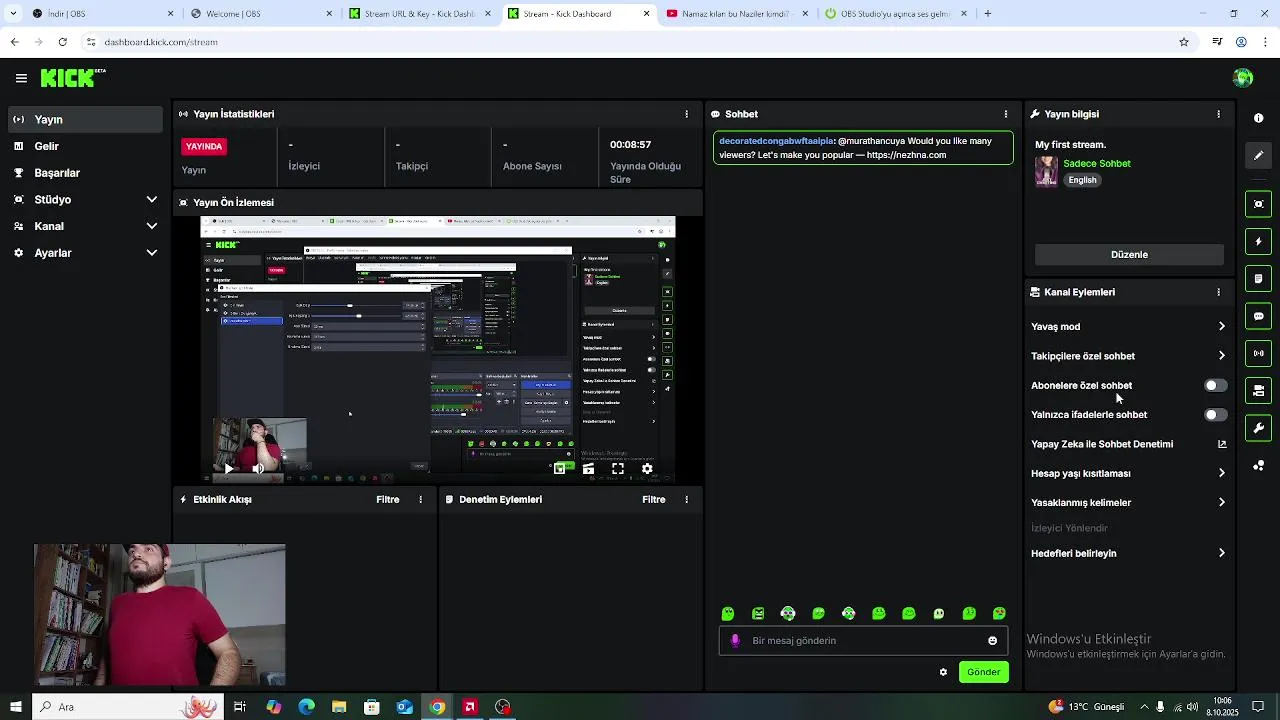Toggle the wrench stream info icon in sidebar
1280x720 pixels.
[x=1258, y=428]
